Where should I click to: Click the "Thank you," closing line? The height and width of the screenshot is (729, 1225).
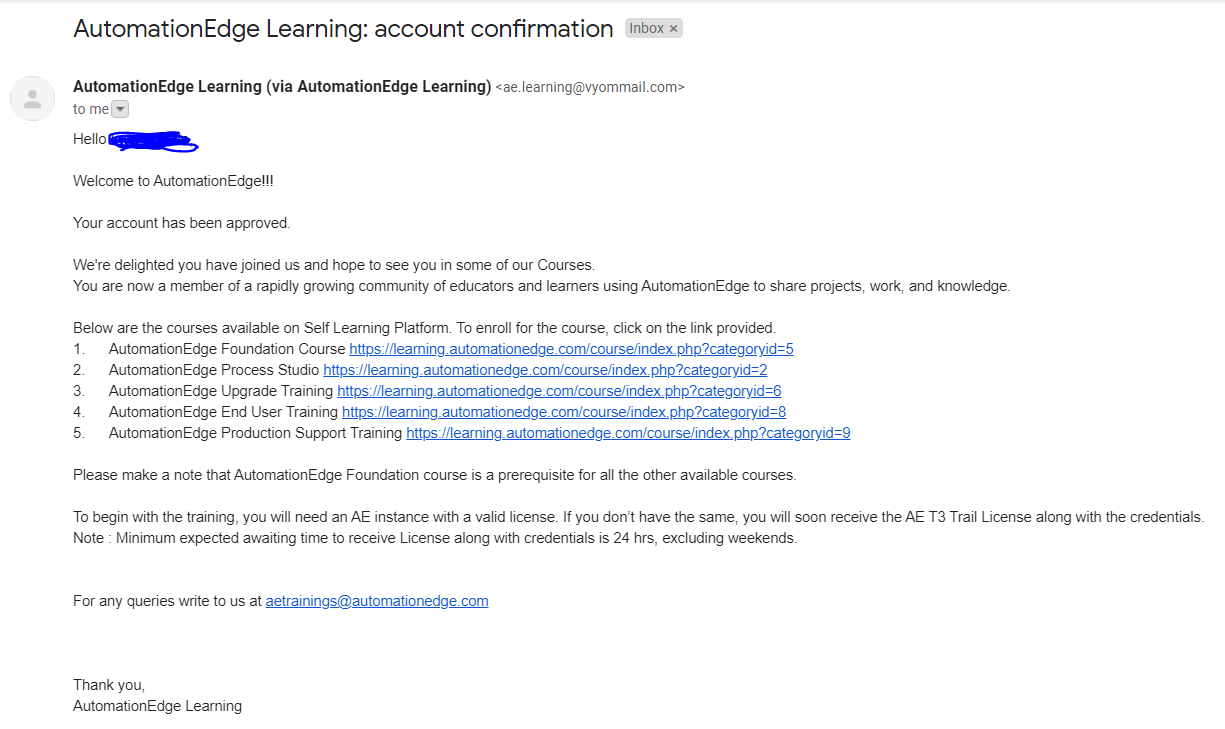pos(109,685)
